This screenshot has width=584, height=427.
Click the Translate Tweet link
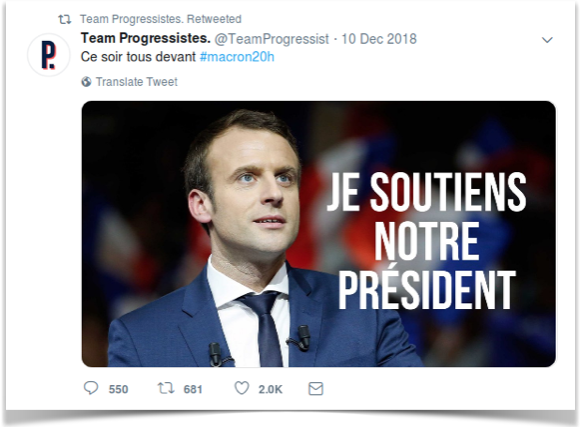pyautogui.click(x=136, y=82)
